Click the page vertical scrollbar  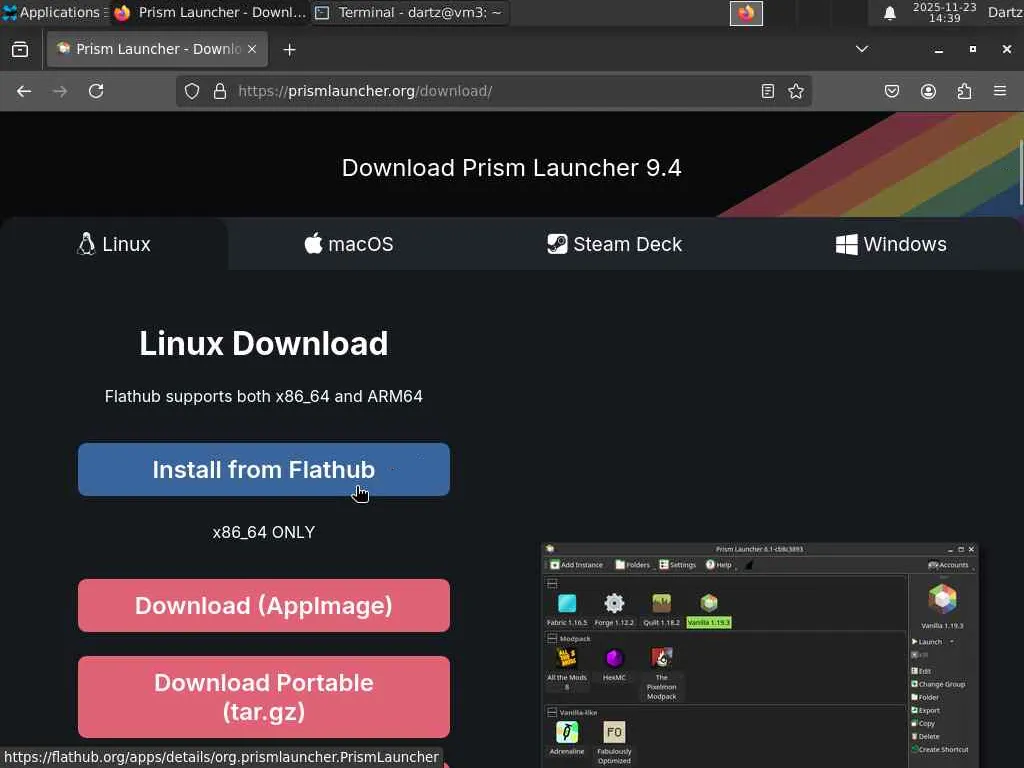coord(1020,173)
